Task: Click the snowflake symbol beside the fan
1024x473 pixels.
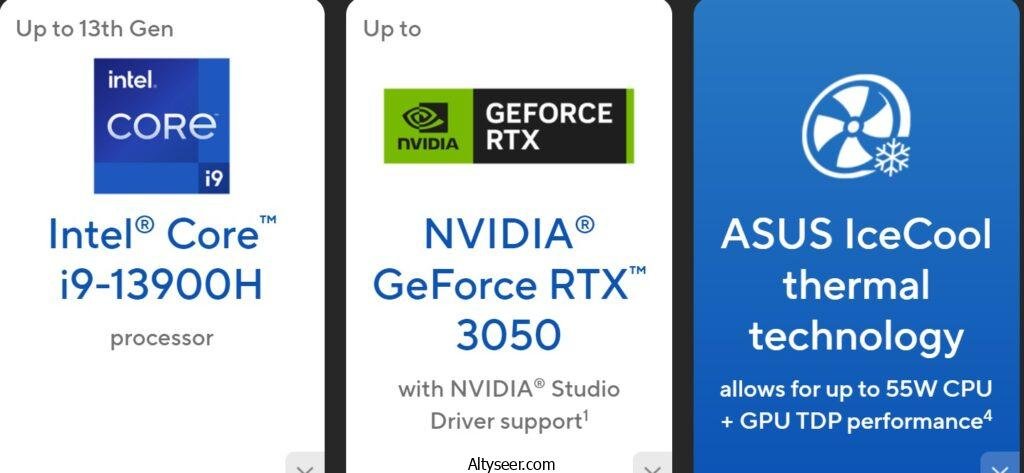Action: coord(891,157)
